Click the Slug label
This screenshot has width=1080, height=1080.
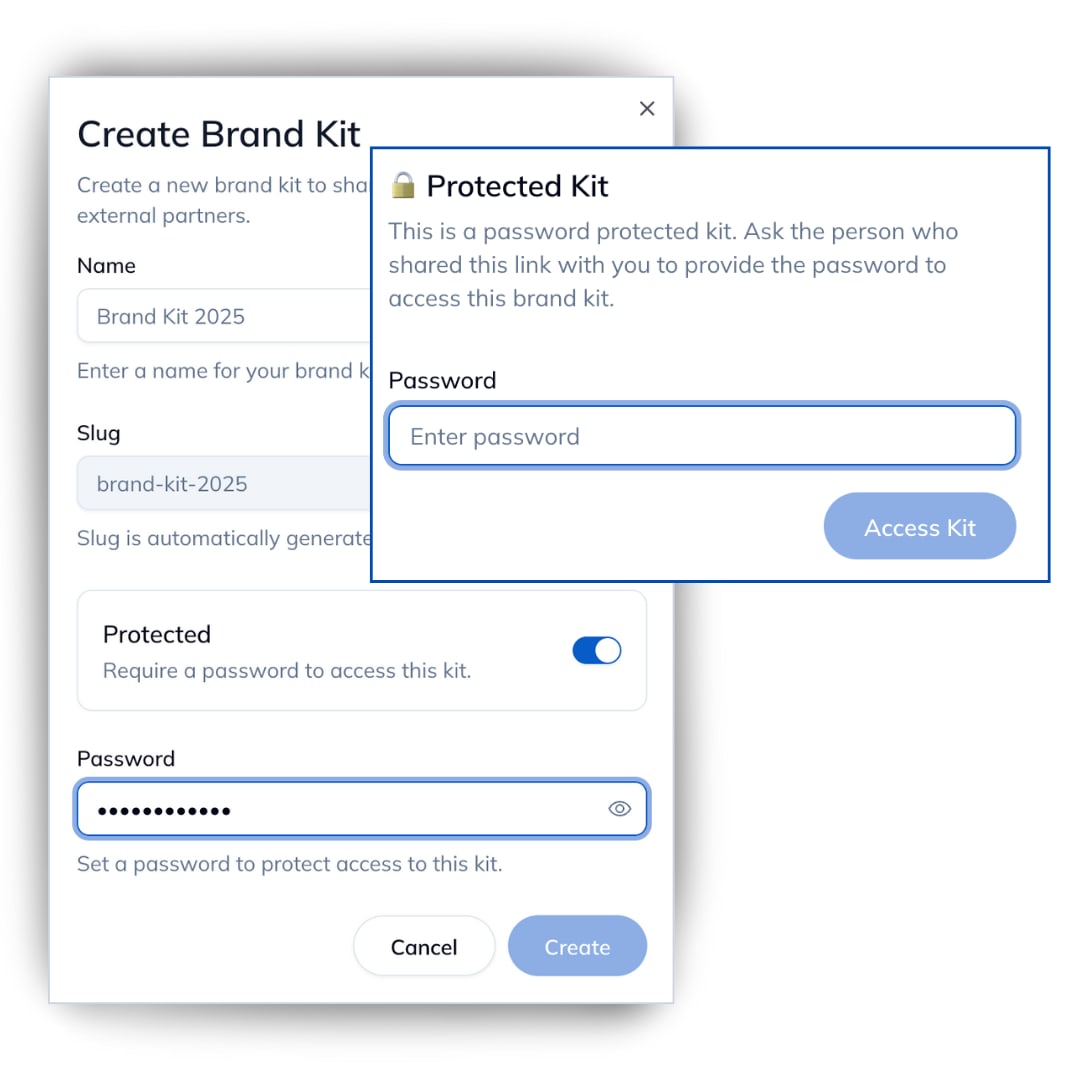pos(97,433)
